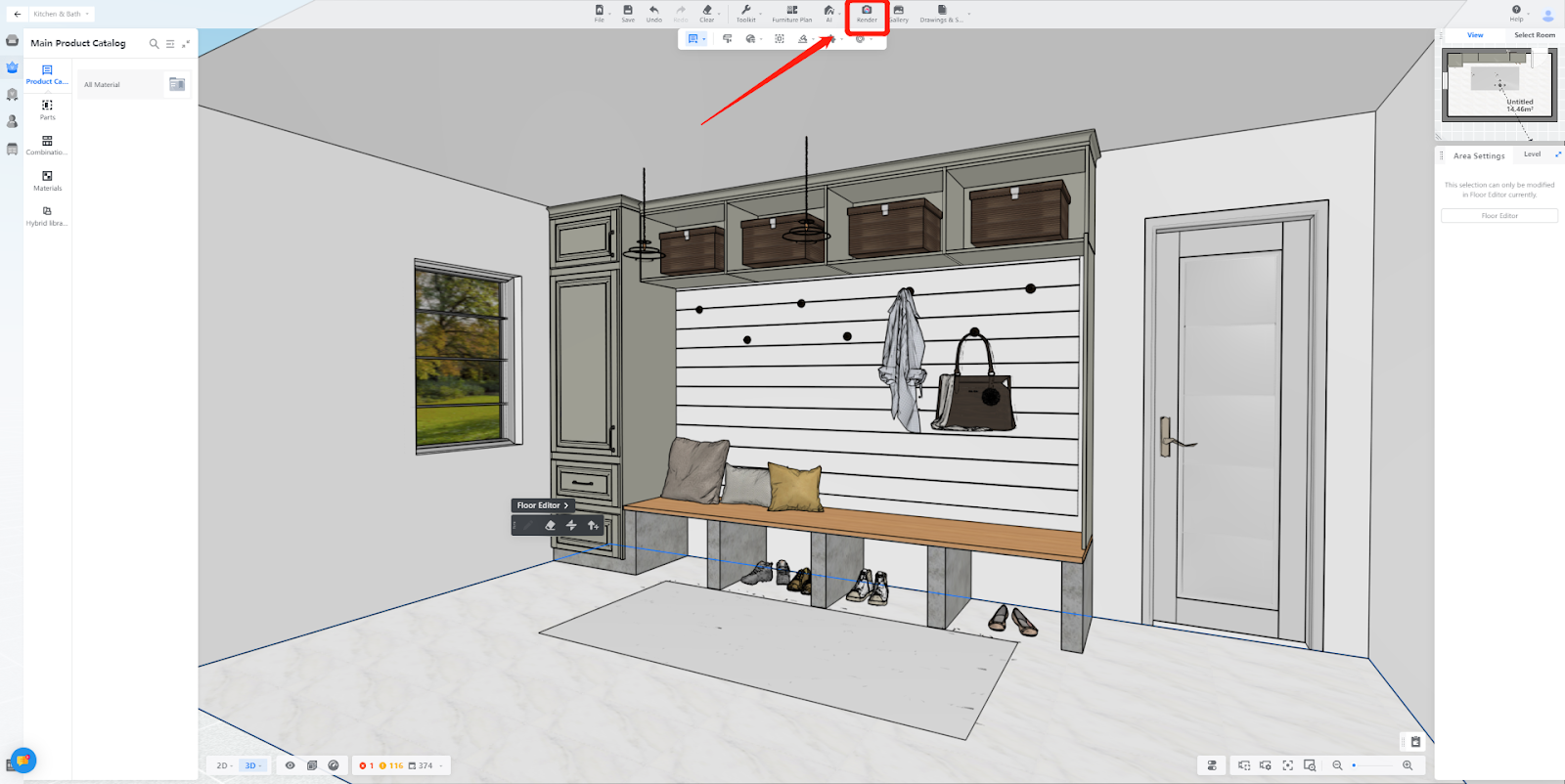Screen dimensions: 1565x784
Task: Open the AI design tool
Action: click(x=828, y=14)
